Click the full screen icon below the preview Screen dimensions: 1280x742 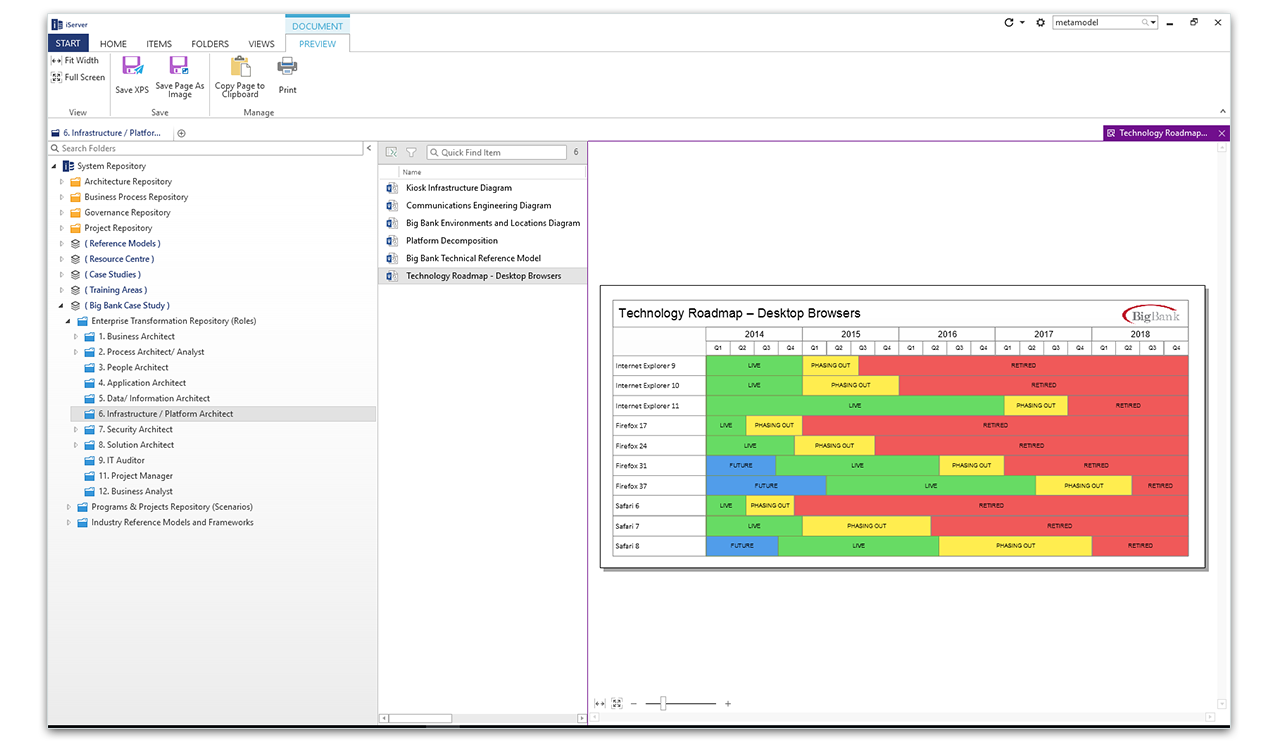617,703
